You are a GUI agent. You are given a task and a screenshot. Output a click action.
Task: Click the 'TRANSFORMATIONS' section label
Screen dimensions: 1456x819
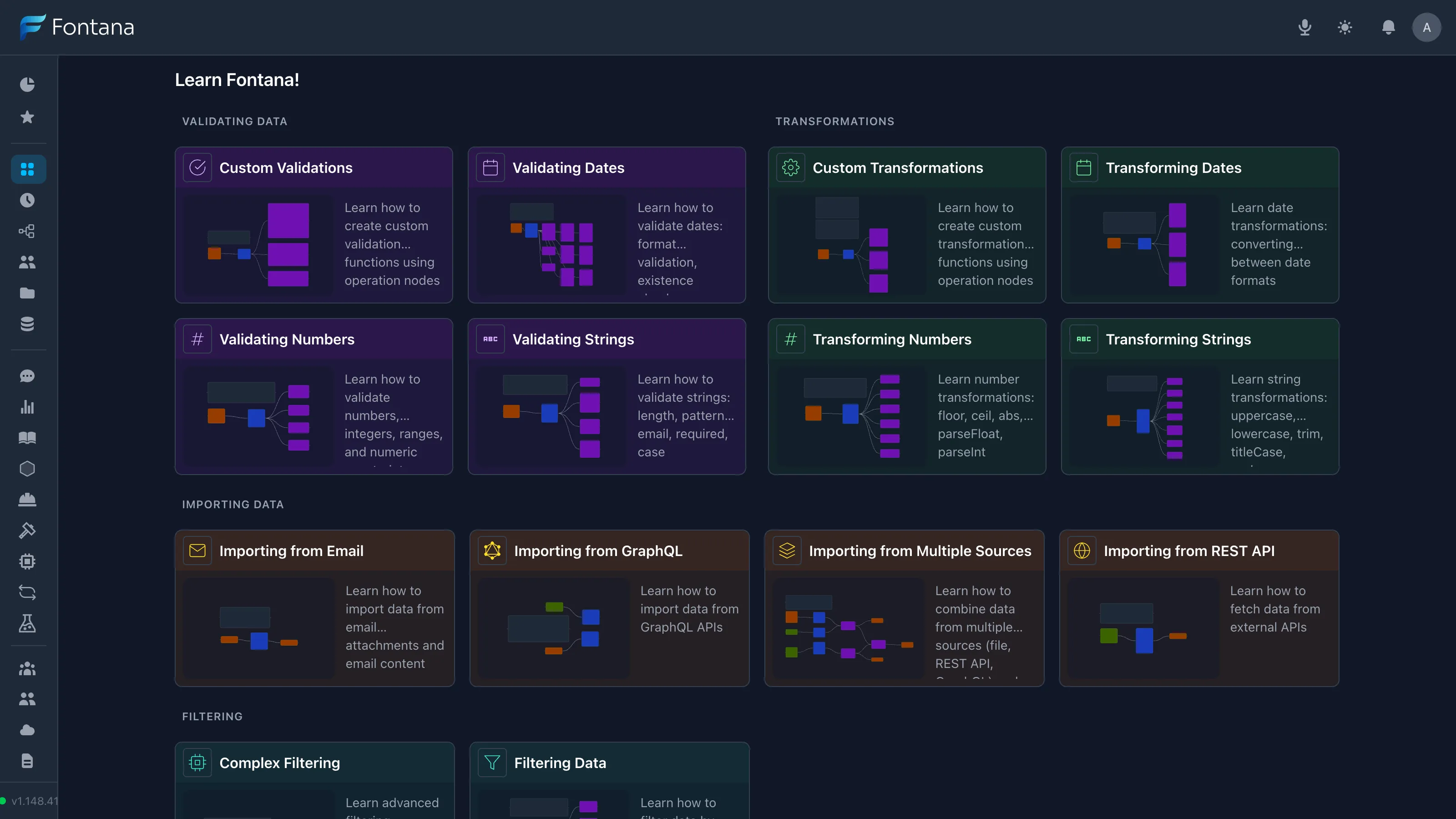[x=835, y=121]
